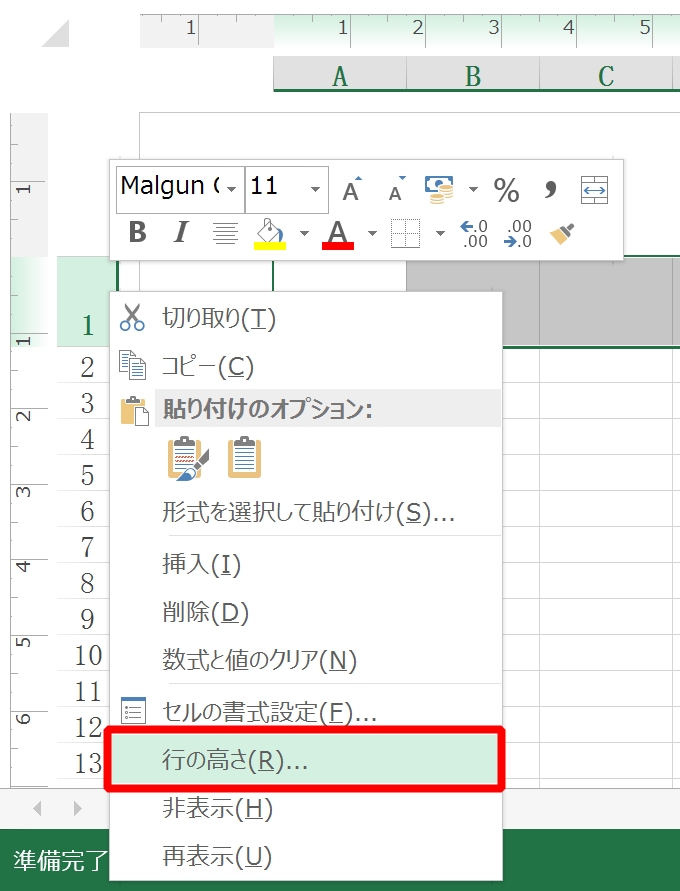Expand the fill color dropdown arrow
Viewport: 680px width, 891px height.
point(303,233)
